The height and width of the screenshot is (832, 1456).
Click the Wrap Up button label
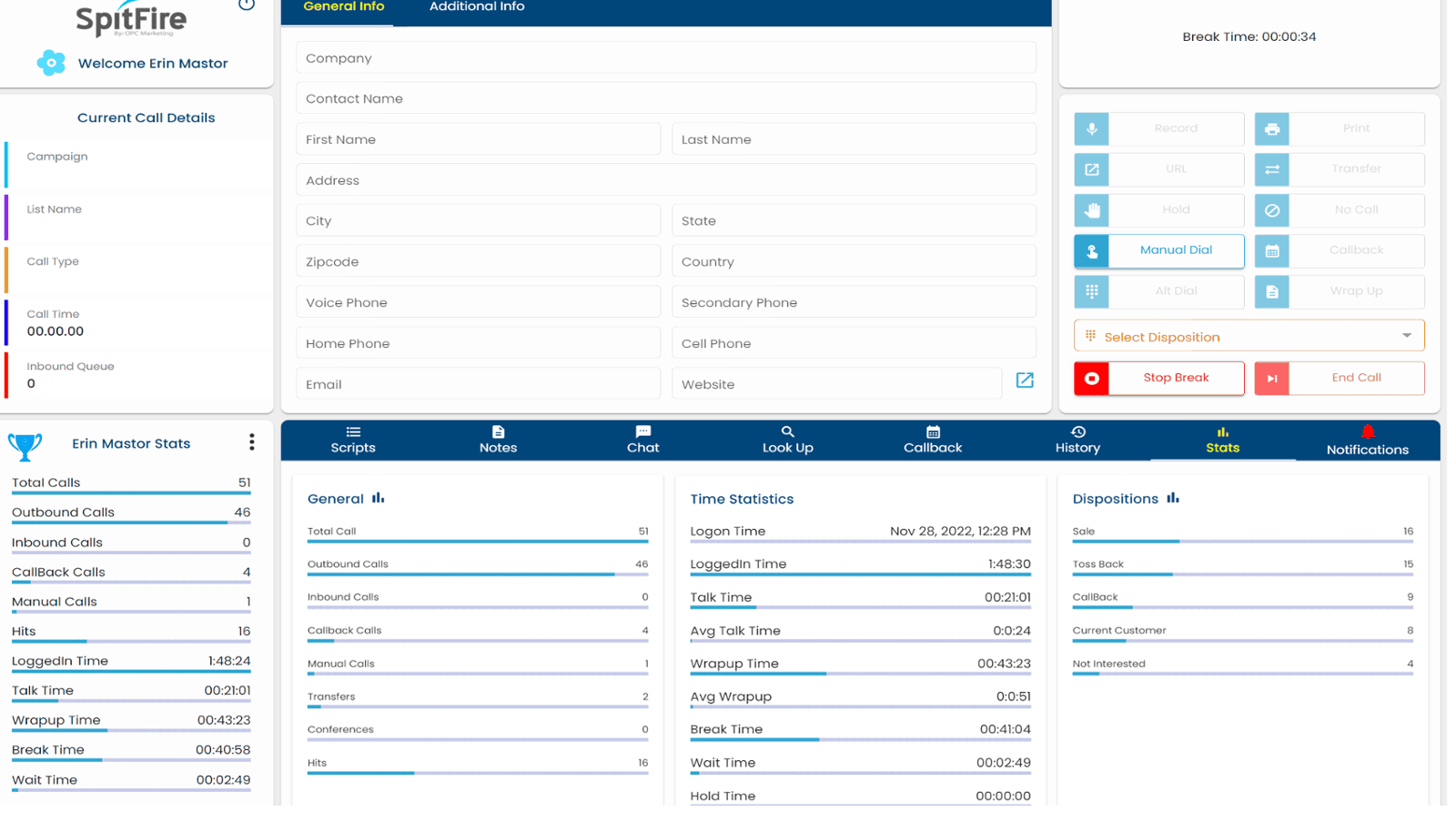pyautogui.click(x=1356, y=291)
